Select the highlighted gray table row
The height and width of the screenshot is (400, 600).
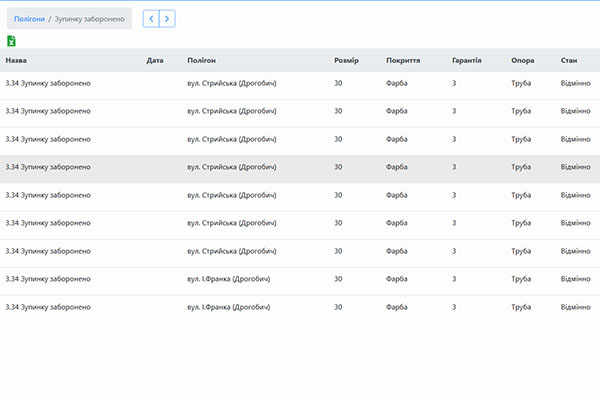(x=300, y=167)
